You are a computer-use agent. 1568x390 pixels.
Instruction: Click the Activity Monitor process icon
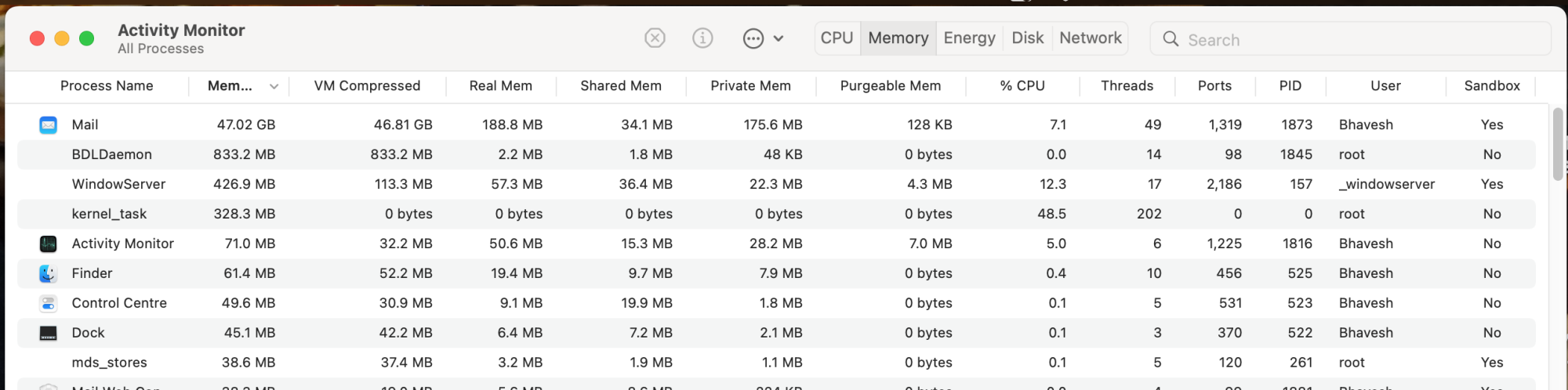click(48, 244)
